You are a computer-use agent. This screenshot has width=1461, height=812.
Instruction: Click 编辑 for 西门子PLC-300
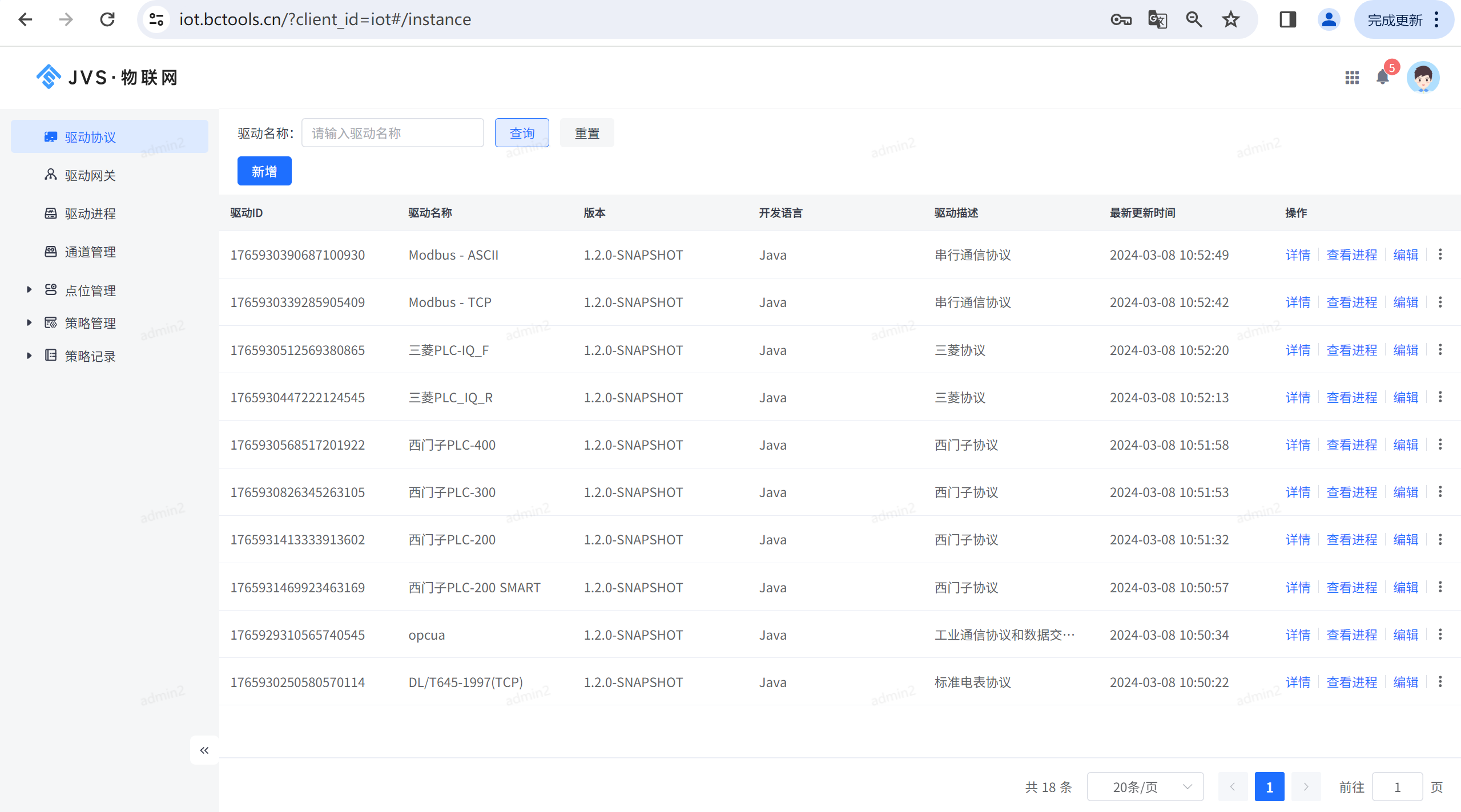(1405, 492)
